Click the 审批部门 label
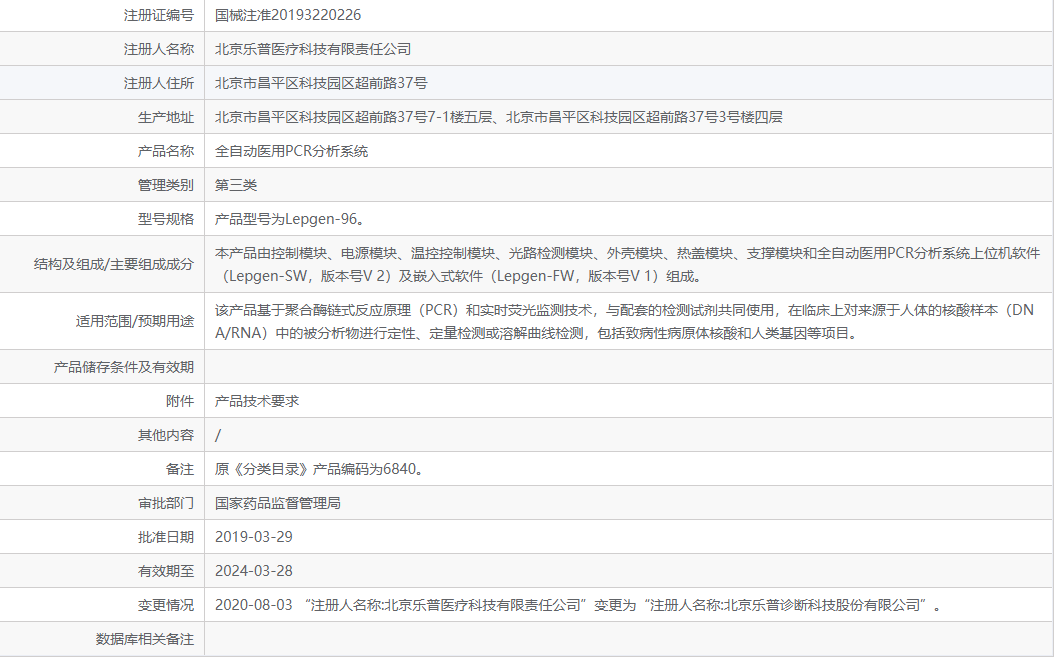This screenshot has height=660, width=1058. pyautogui.click(x=166, y=503)
